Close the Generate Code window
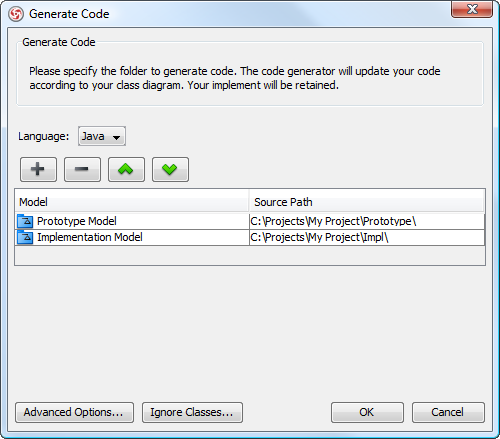 (472, 9)
